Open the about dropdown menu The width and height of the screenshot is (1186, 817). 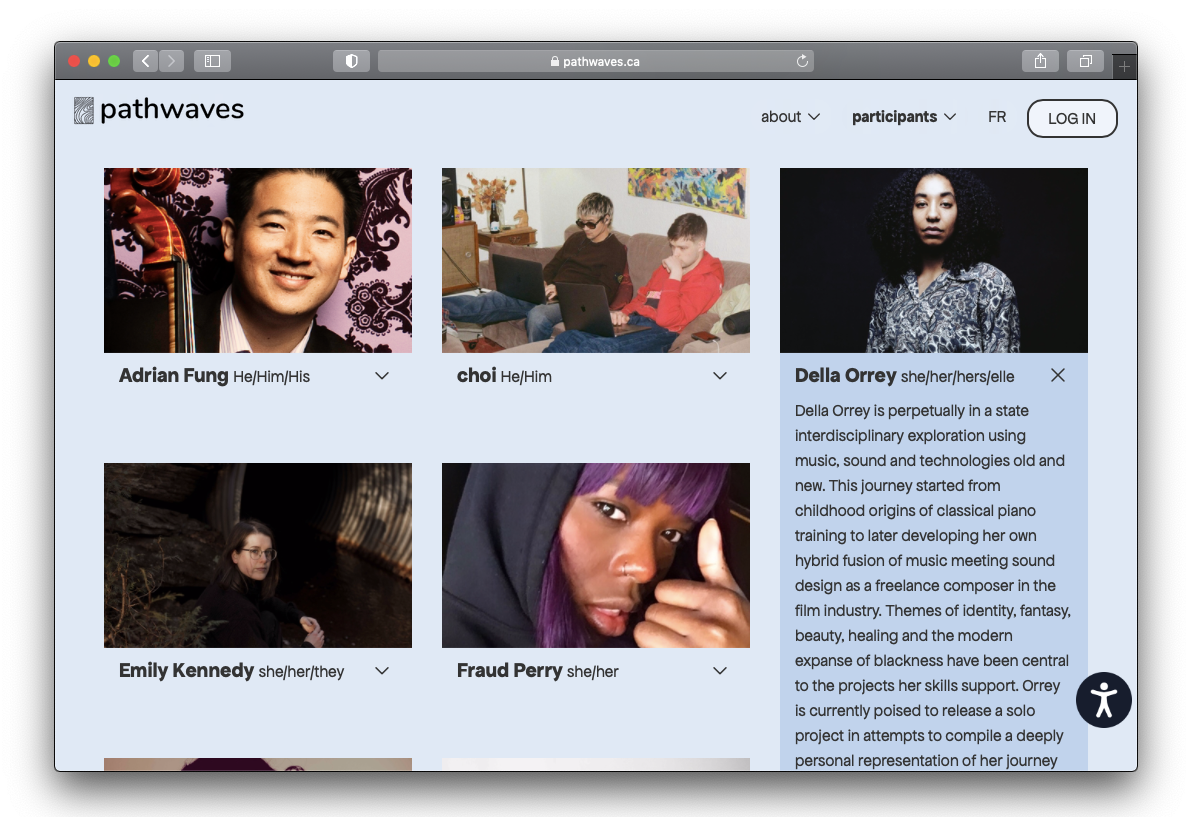[x=790, y=116]
